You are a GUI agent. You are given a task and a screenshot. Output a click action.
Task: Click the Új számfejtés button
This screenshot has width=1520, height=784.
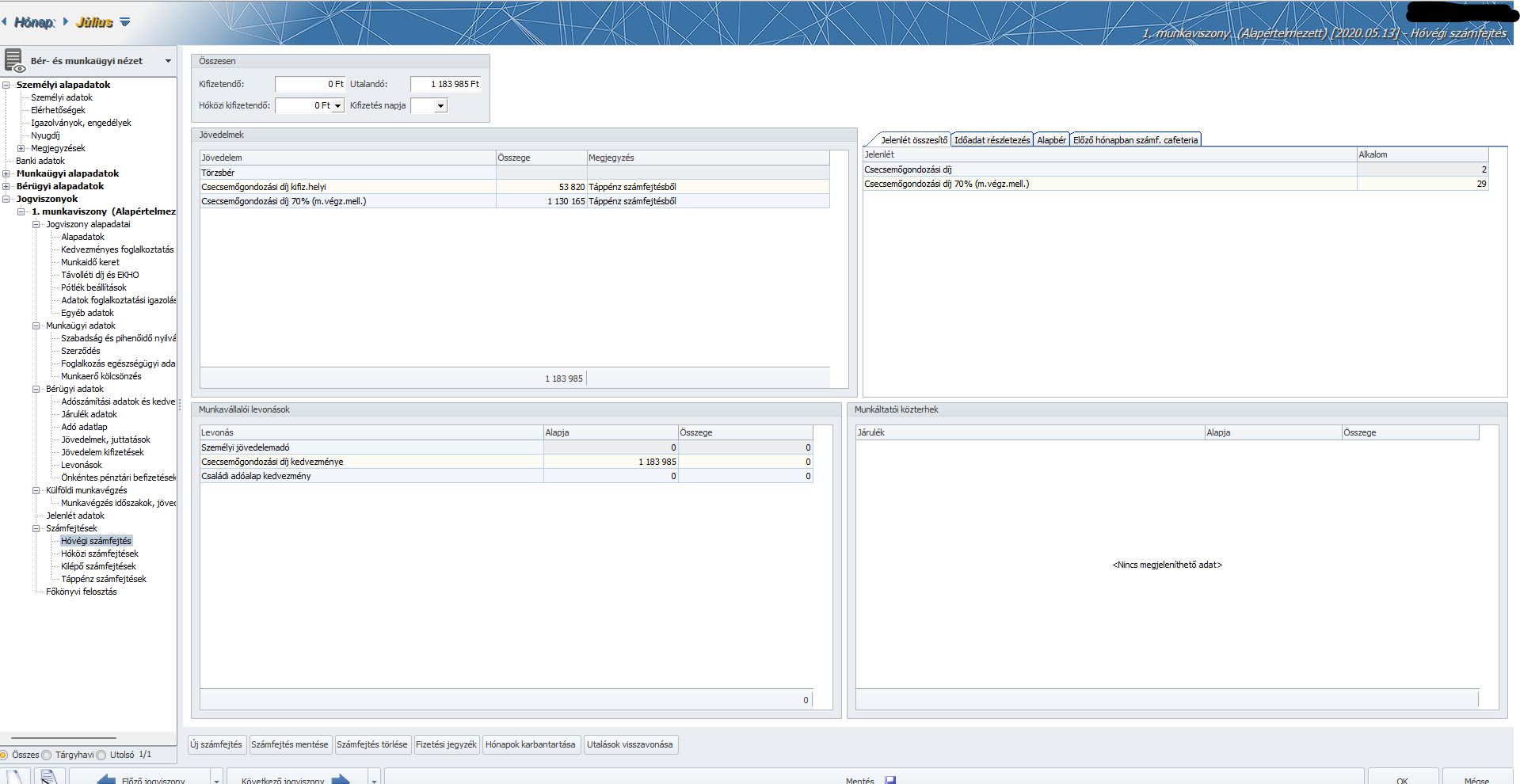(216, 744)
